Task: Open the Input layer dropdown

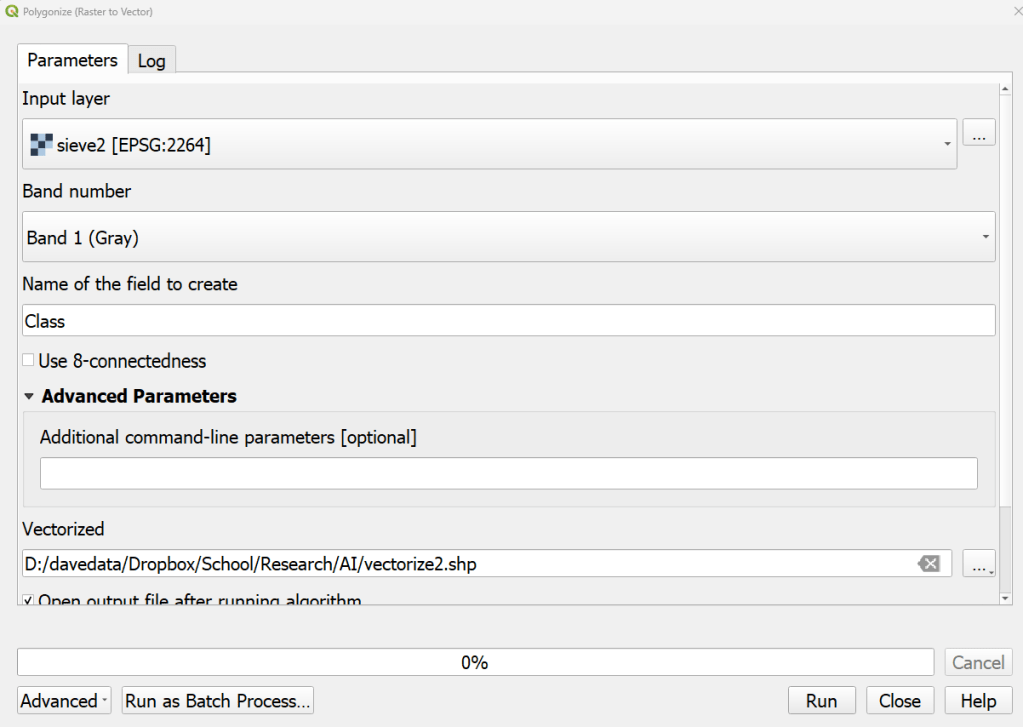Action: [489, 144]
